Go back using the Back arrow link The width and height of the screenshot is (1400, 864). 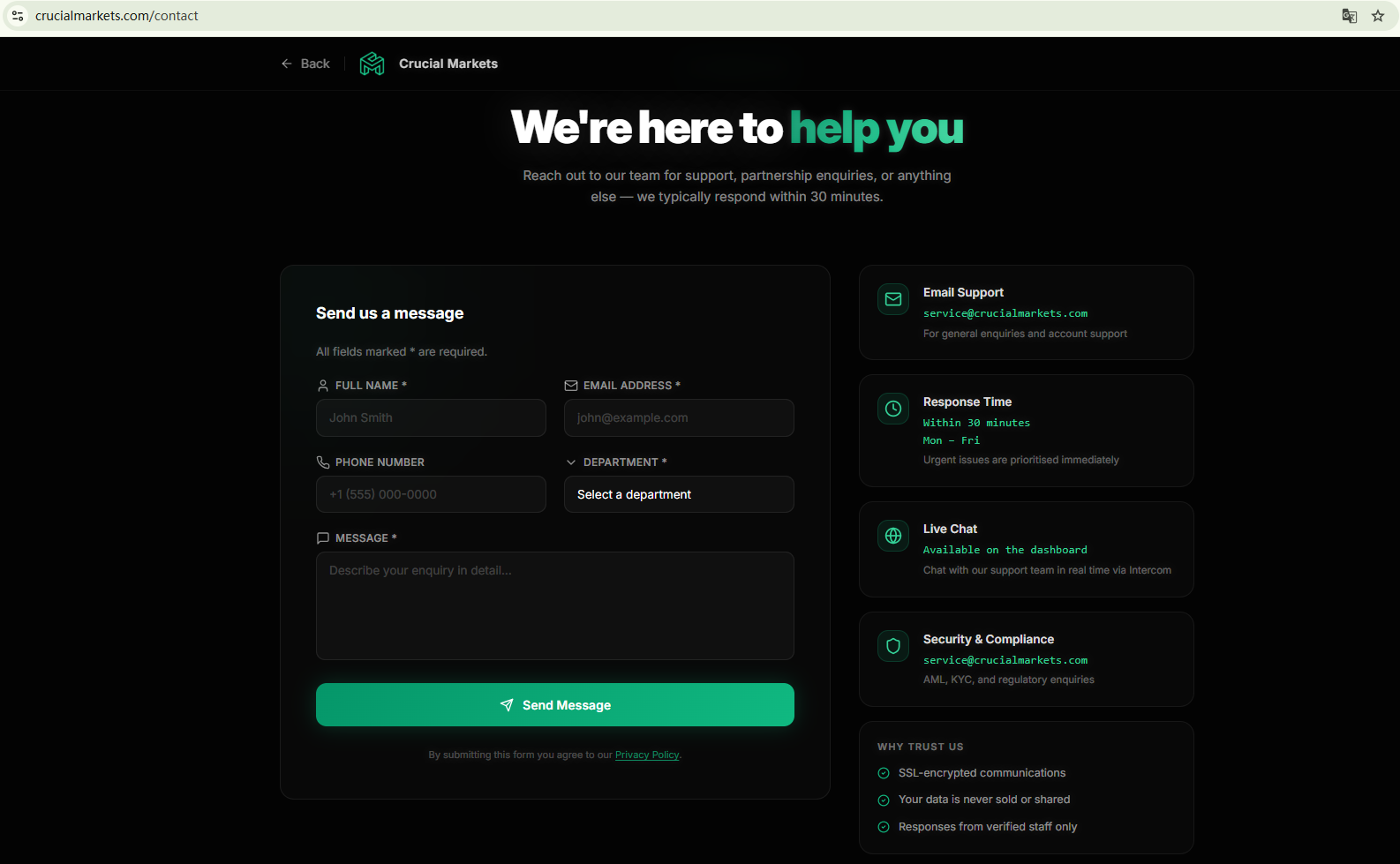[x=305, y=64]
